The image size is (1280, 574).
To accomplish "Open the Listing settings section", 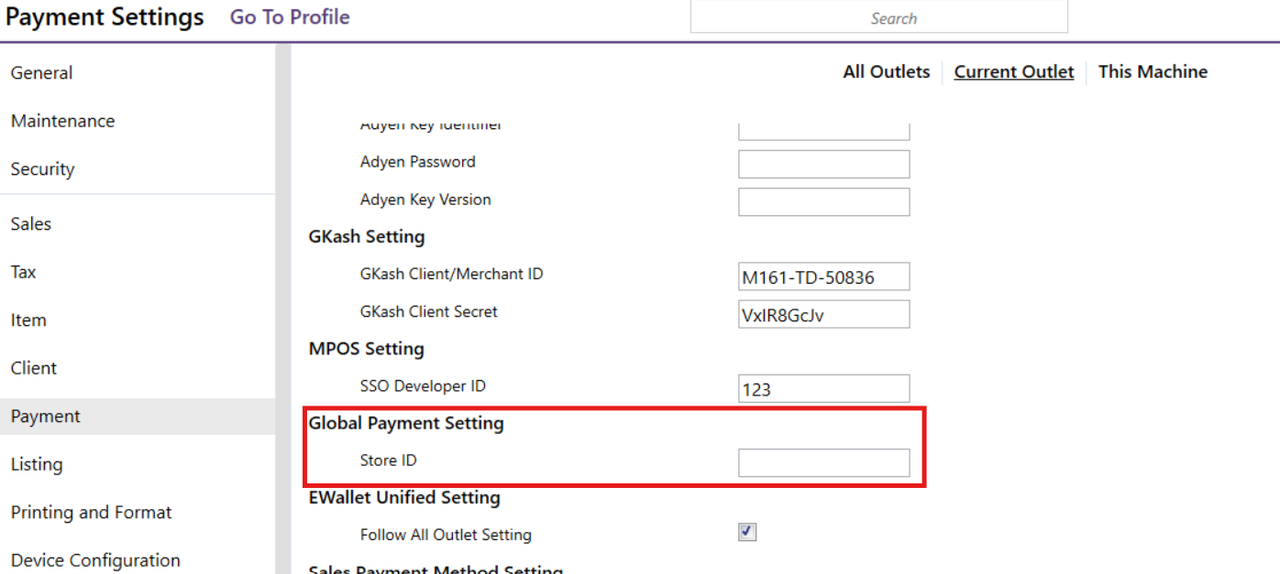I will click(x=37, y=464).
